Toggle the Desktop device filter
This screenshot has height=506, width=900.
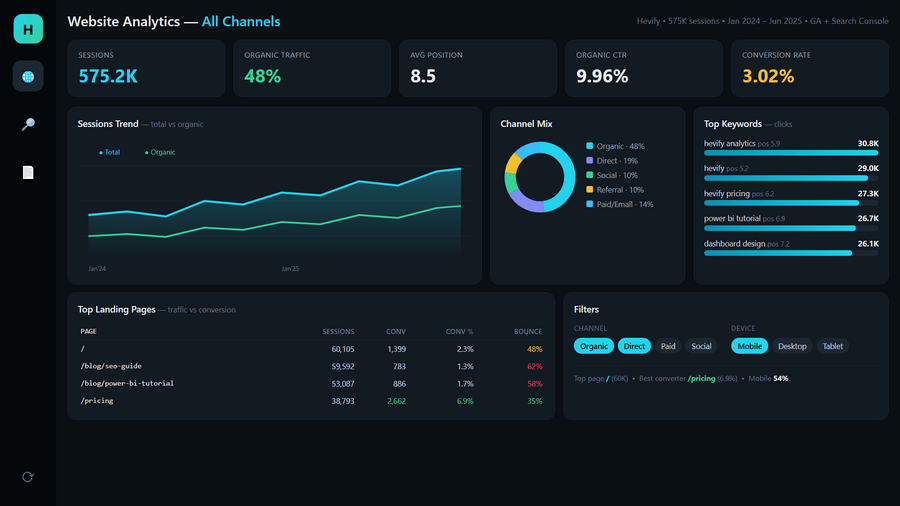click(792, 346)
